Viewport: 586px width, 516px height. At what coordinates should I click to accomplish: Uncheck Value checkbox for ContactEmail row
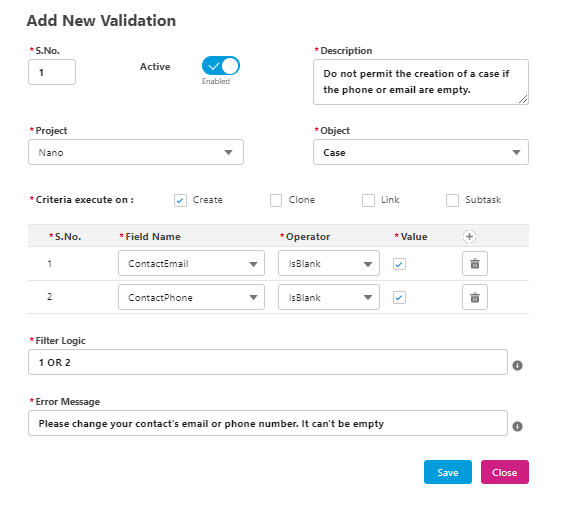pos(399,264)
